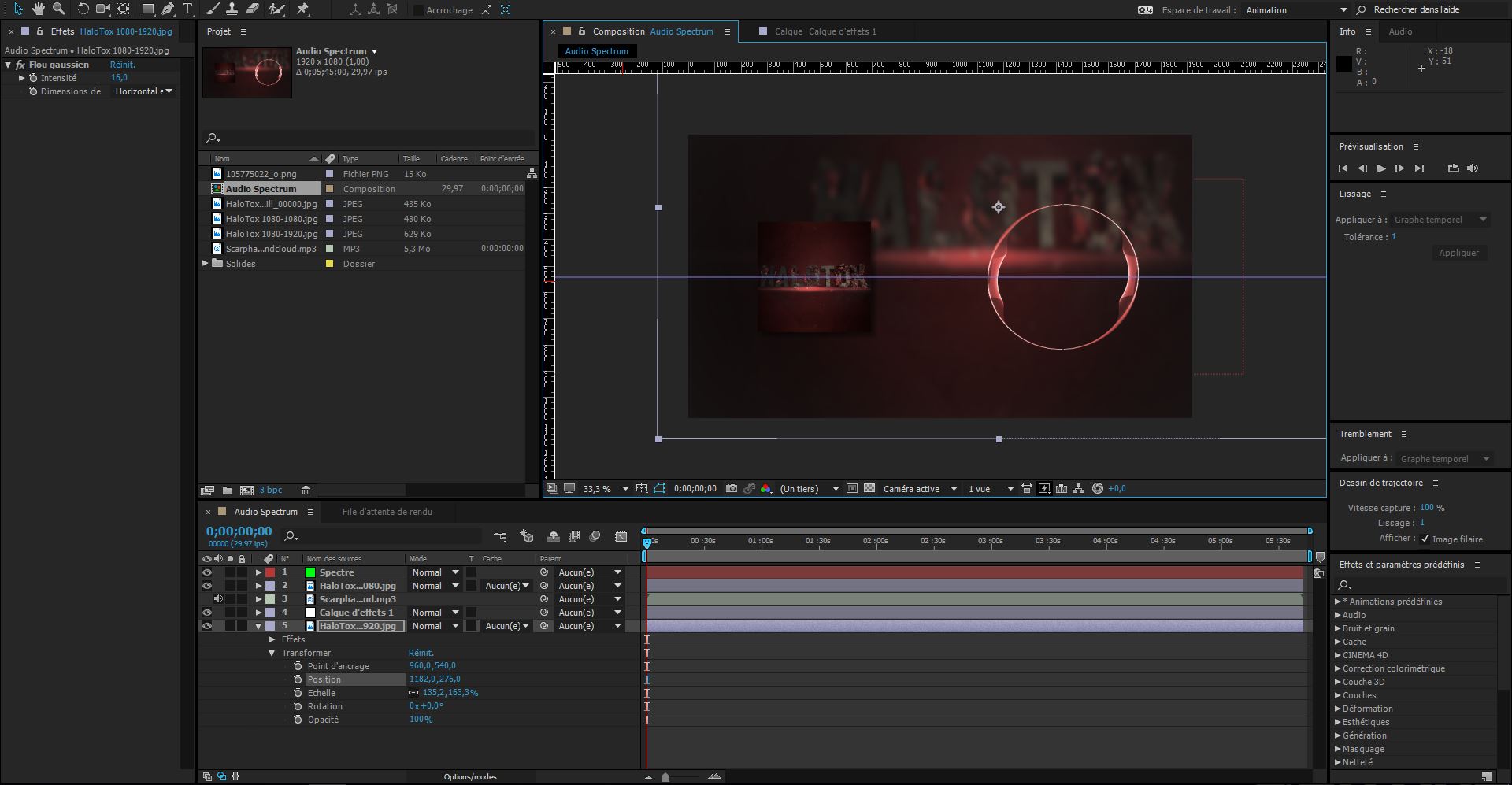Click Réinit. link for Flou gaussien effect
The image size is (1512, 785).
[122, 65]
